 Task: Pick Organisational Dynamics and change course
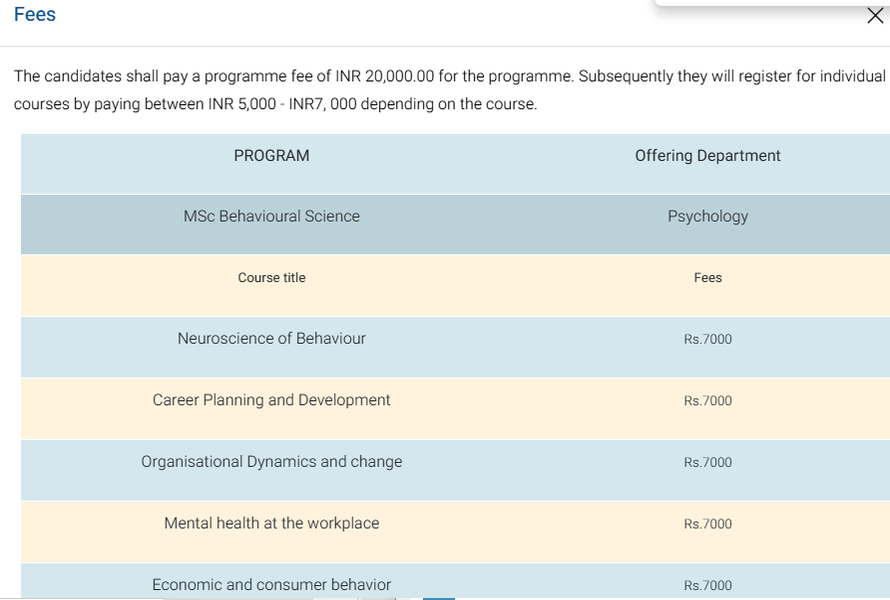tap(271, 462)
